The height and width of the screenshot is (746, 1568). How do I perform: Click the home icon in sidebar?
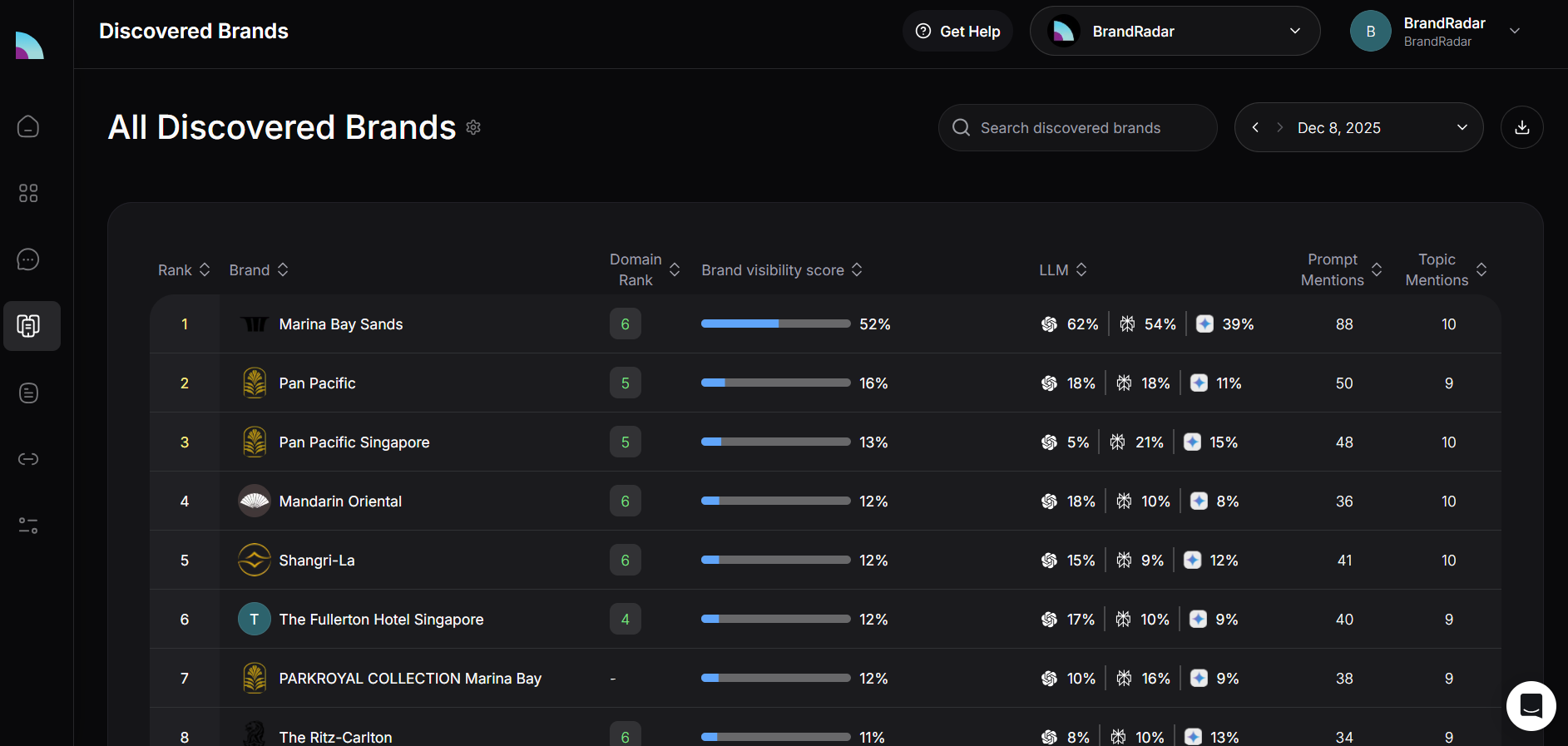pos(28,126)
